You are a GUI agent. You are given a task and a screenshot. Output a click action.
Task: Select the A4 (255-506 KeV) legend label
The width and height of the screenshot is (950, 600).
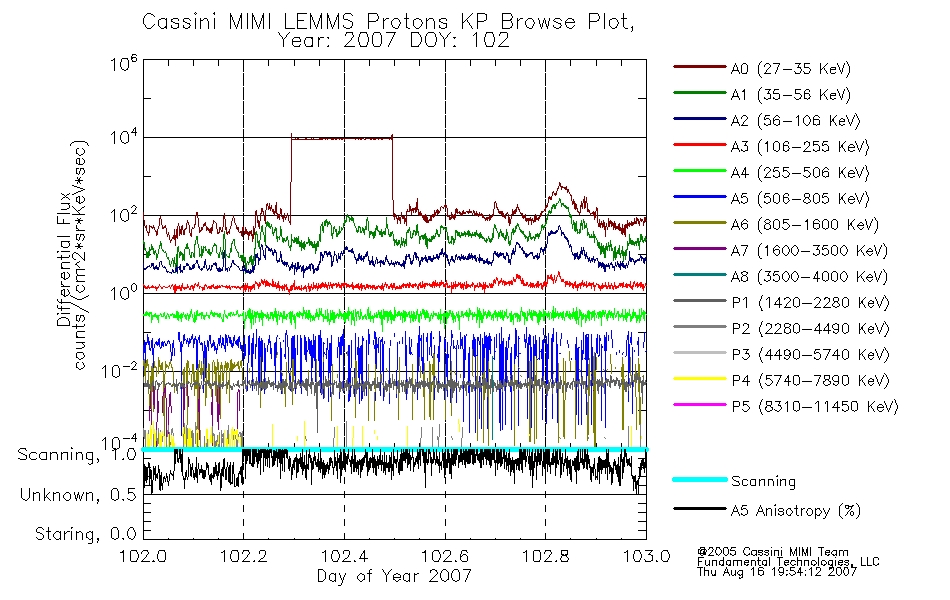tap(800, 173)
